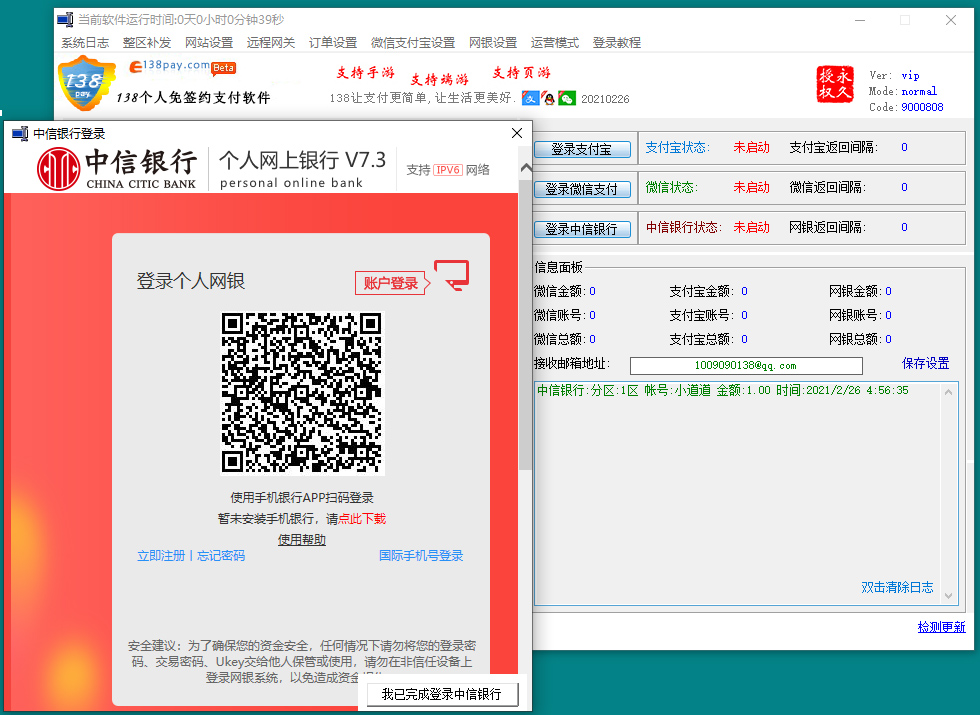
Task: Click the 中信银行登录 dialog title icon
Action: (x=20, y=133)
